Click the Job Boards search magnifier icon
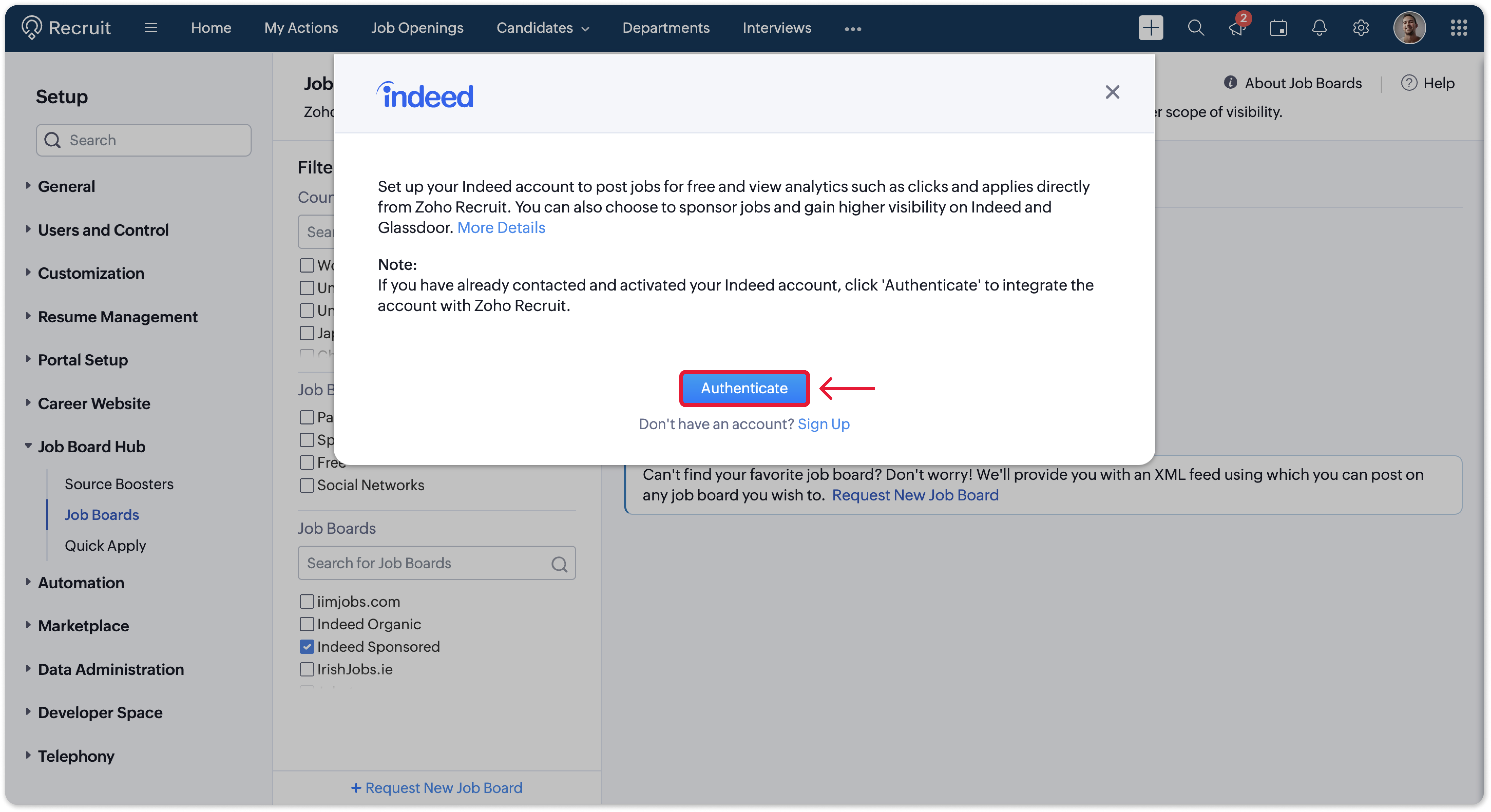 pos(559,564)
